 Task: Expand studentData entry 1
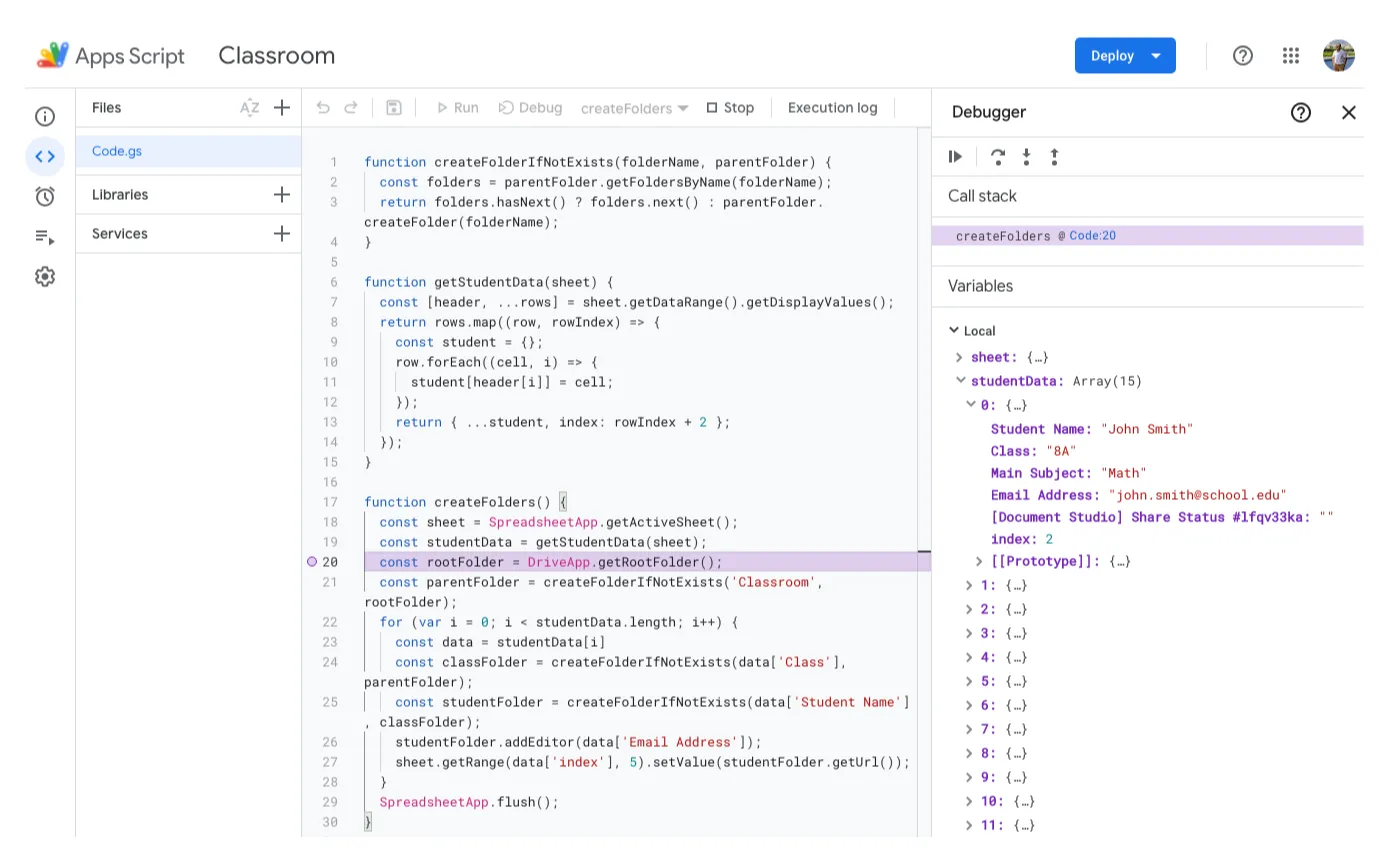[x=968, y=585]
